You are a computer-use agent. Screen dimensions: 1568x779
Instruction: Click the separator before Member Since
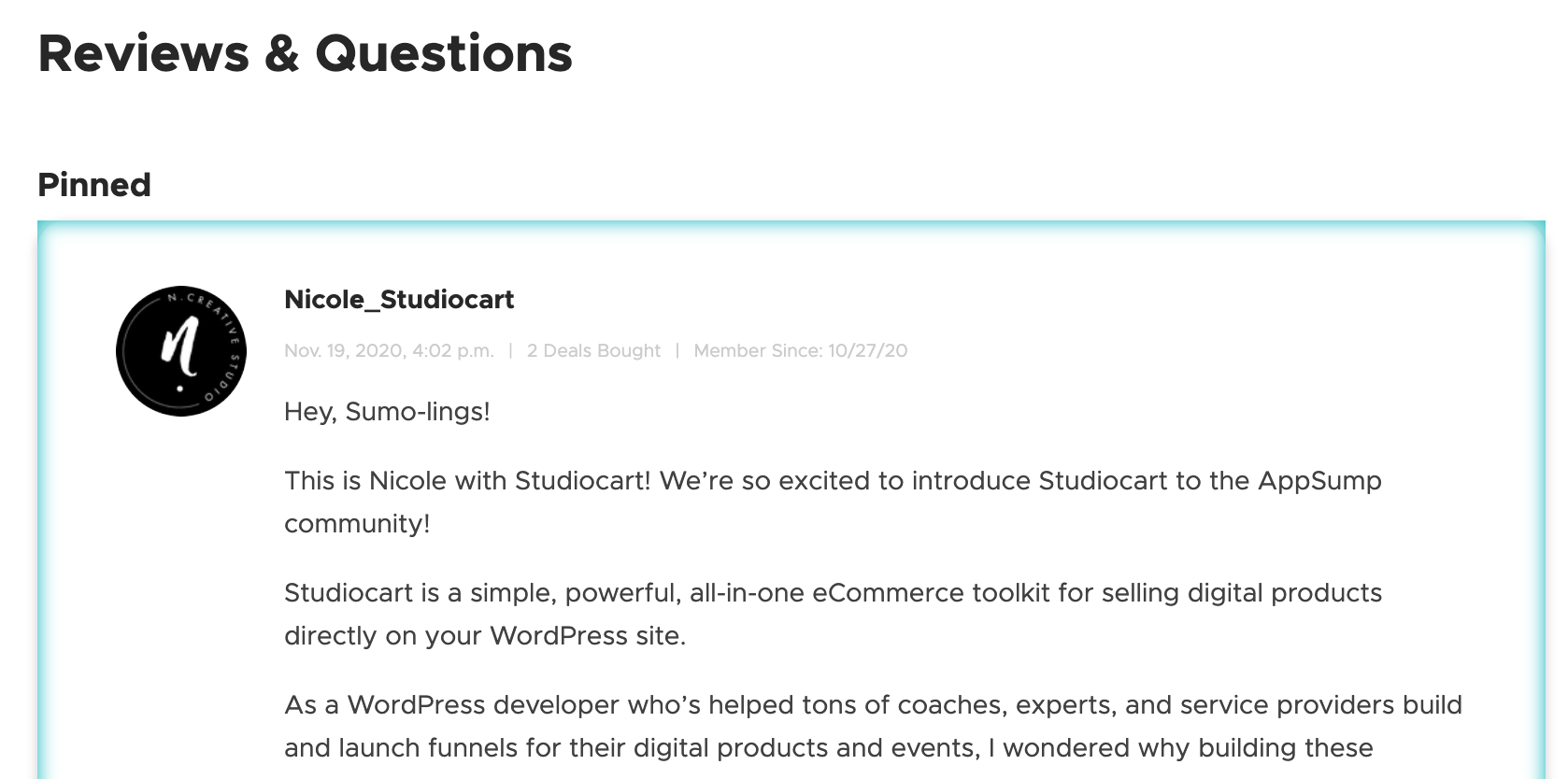click(677, 351)
